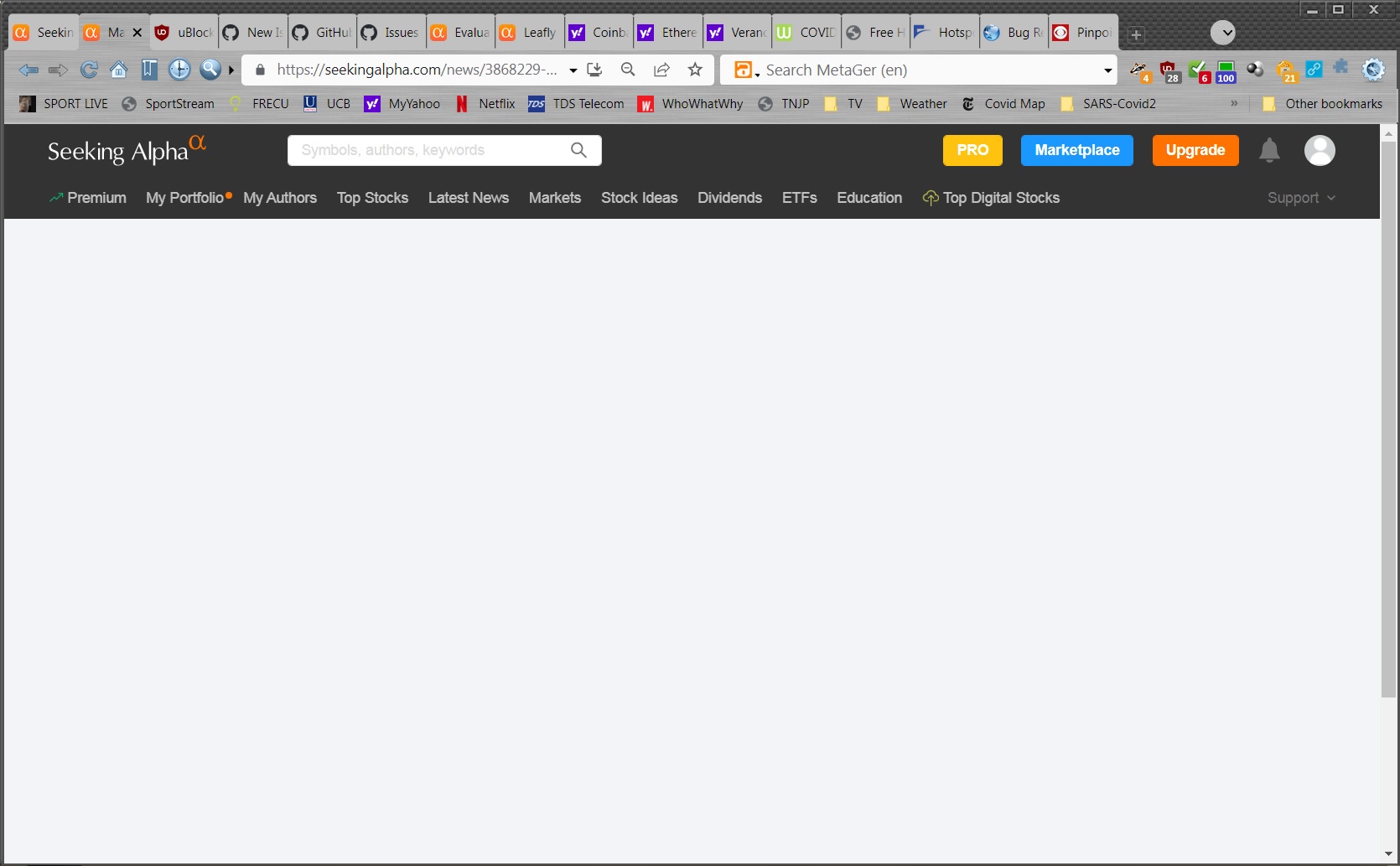Open the tab search chevron dropdown
Screen dimensions: 1400x866
point(1223,33)
